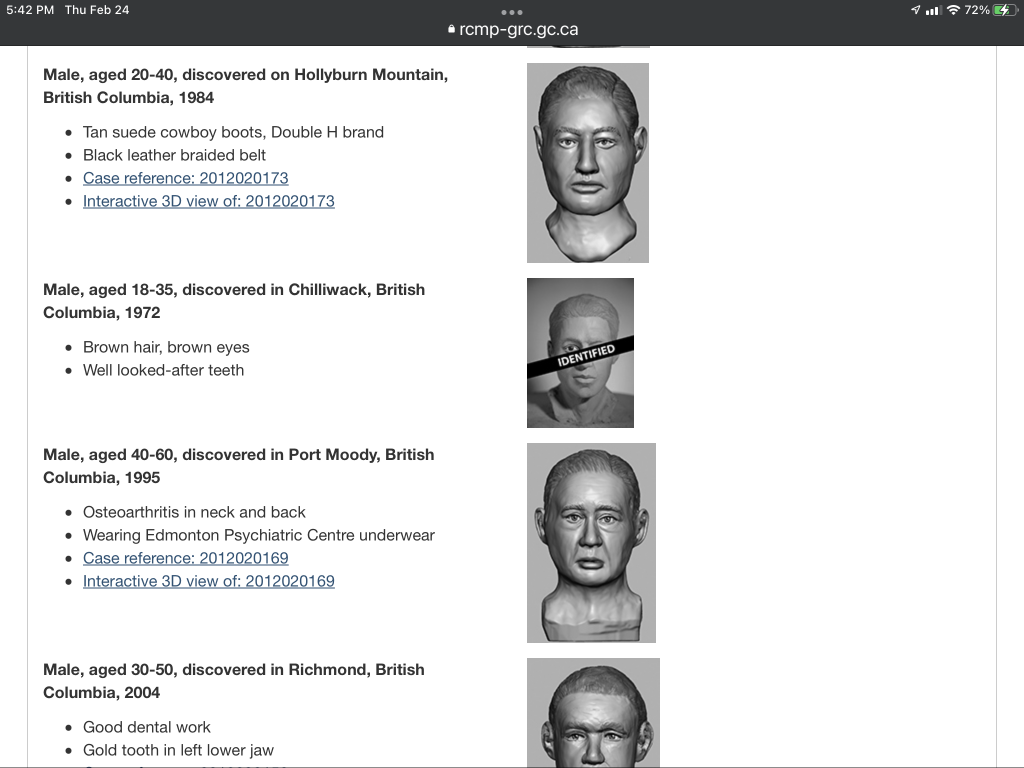The image size is (1024, 768).
Task: Tap the 5:42 PM clock in status bar
Action: pos(30,10)
